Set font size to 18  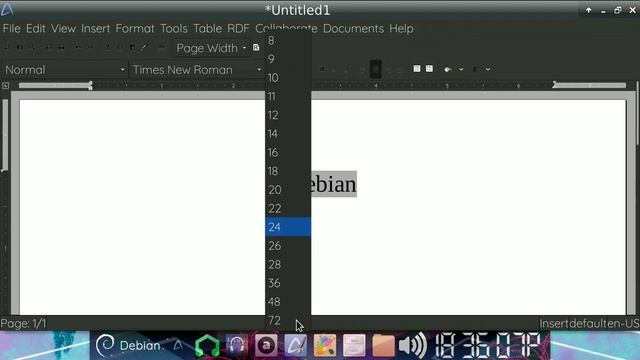288,171
